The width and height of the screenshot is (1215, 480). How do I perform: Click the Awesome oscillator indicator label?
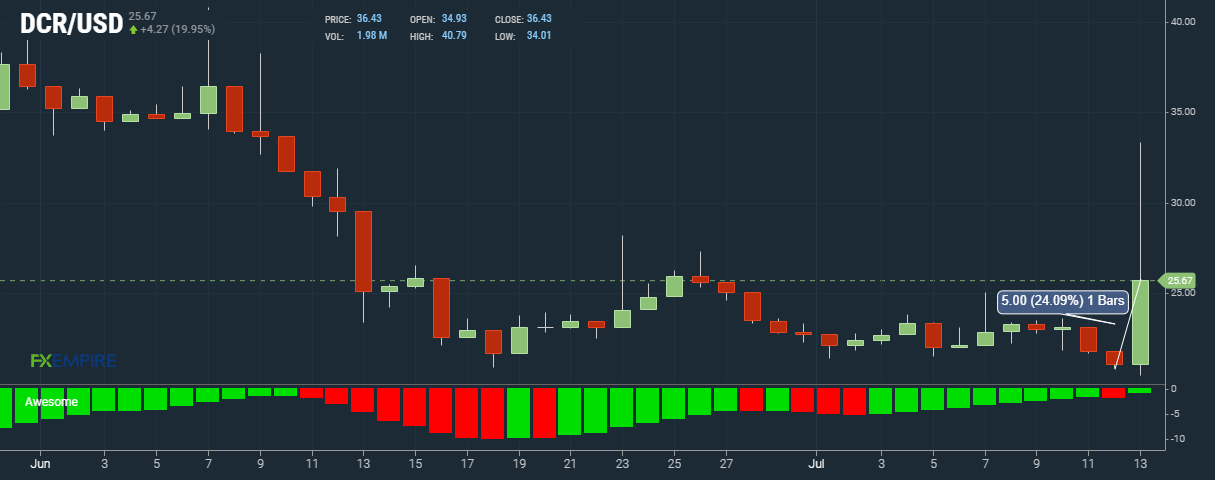click(x=51, y=402)
